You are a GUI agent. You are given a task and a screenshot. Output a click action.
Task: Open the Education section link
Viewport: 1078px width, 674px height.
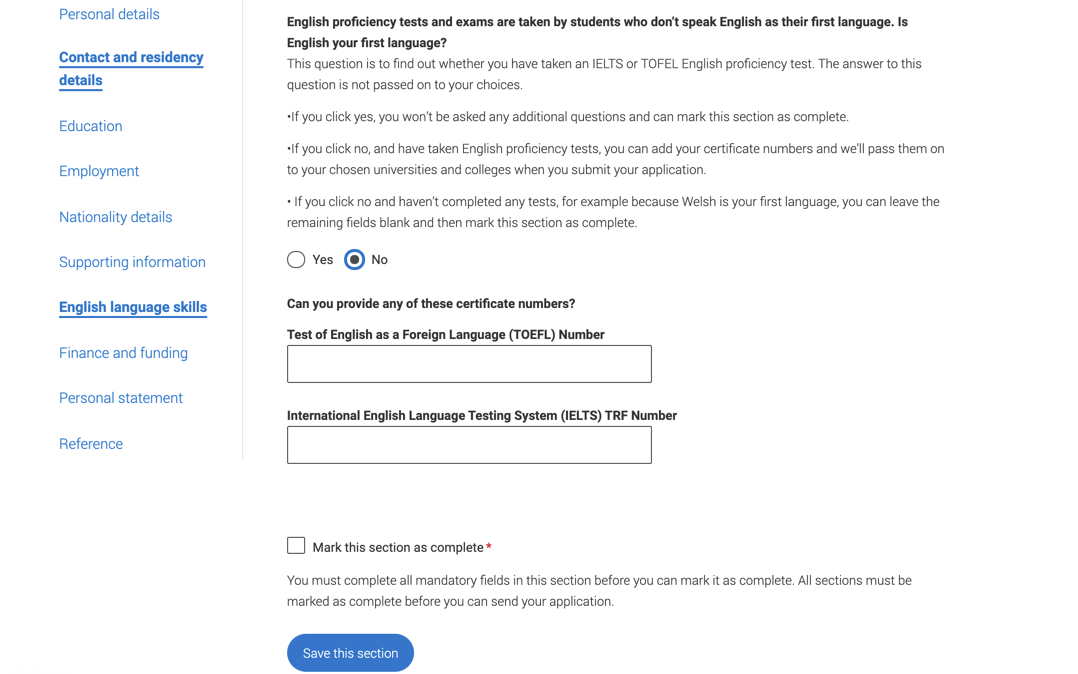pos(91,127)
